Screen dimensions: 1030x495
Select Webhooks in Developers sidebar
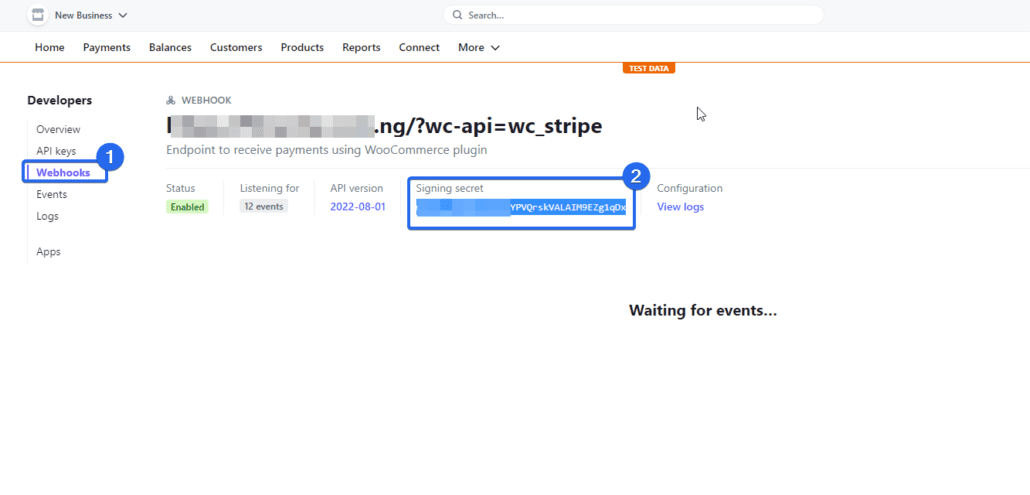[x=63, y=173]
